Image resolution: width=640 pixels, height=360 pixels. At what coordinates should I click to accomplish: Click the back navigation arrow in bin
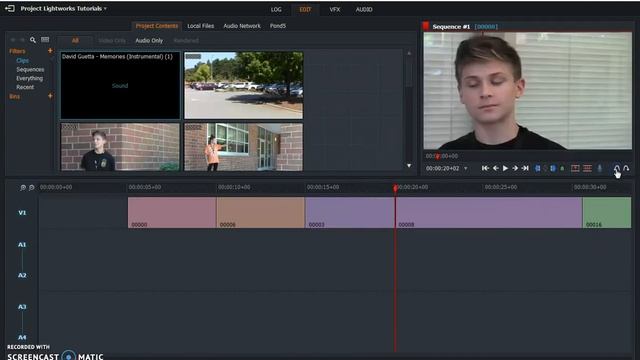pyautogui.click(x=13, y=40)
